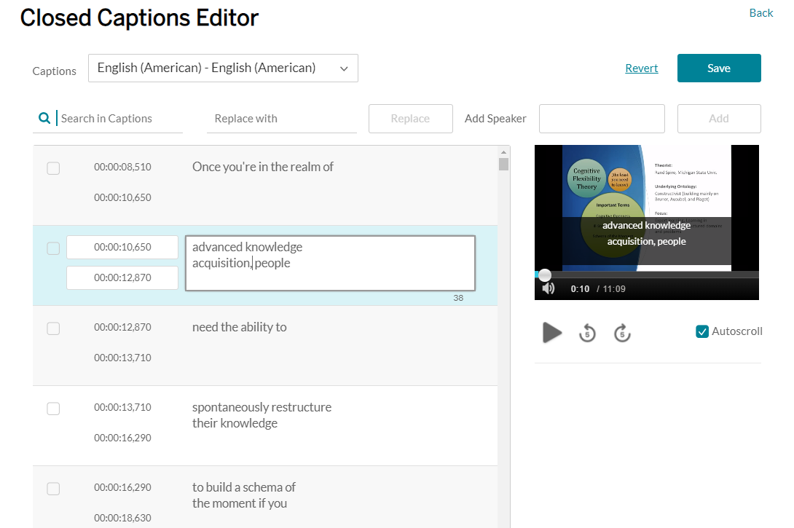The image size is (794, 528).
Task: Mute the video player volume
Action: tap(548, 289)
